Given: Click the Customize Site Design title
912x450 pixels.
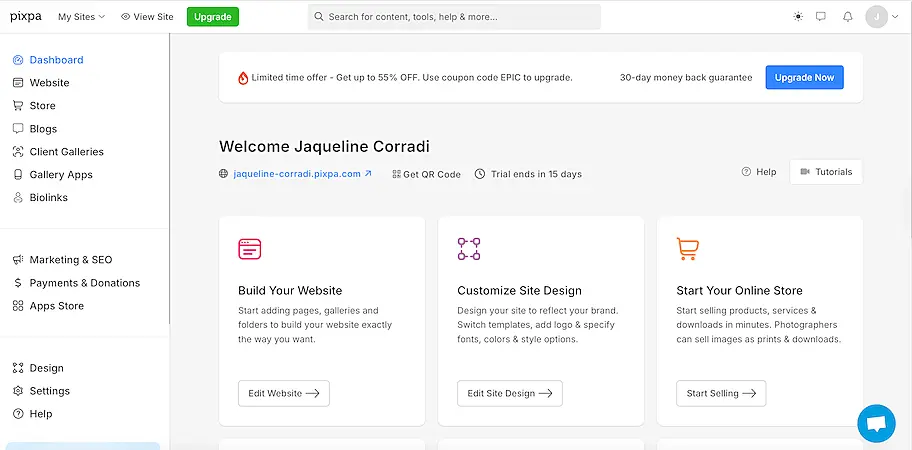Looking at the screenshot, I should click(519, 291).
